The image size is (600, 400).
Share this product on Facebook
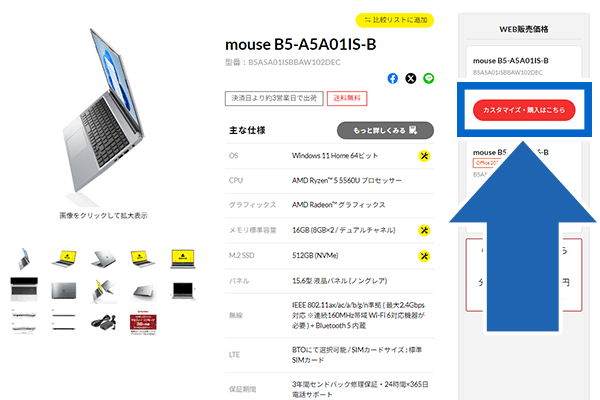click(x=393, y=78)
